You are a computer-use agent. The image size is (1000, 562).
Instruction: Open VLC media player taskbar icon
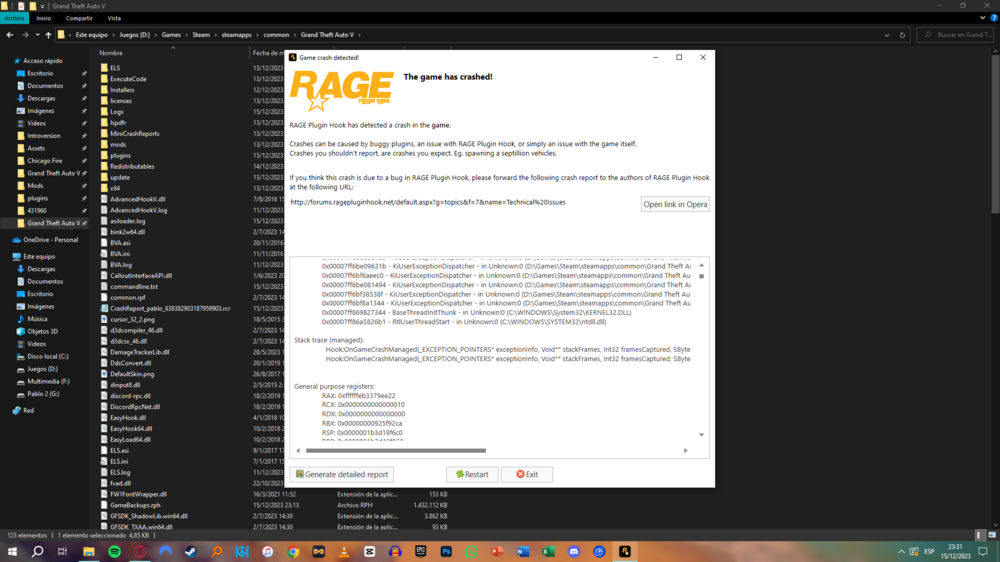344,551
